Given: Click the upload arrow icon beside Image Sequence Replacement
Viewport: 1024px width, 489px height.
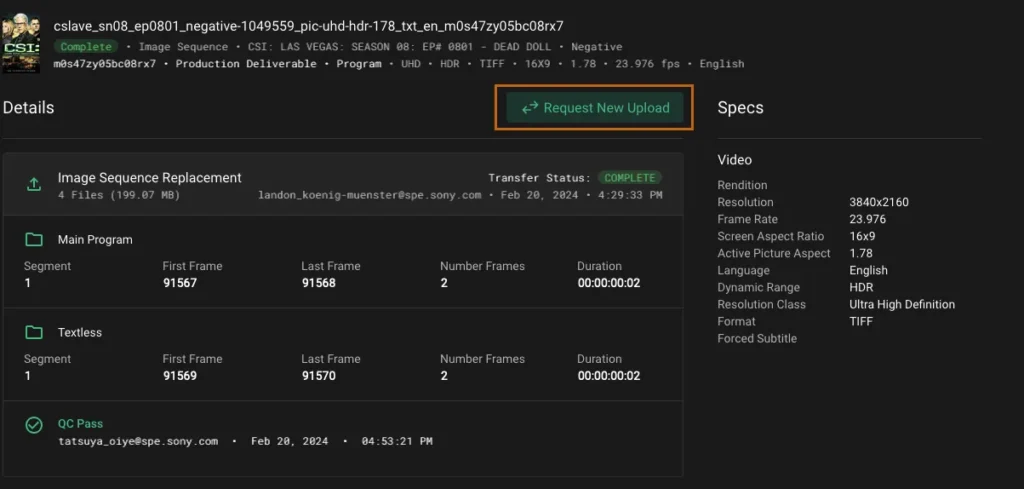Looking at the screenshot, I should pyautogui.click(x=34, y=185).
